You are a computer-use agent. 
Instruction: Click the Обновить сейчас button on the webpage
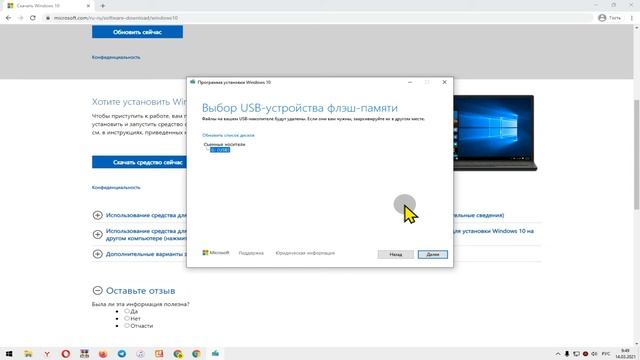click(x=137, y=32)
